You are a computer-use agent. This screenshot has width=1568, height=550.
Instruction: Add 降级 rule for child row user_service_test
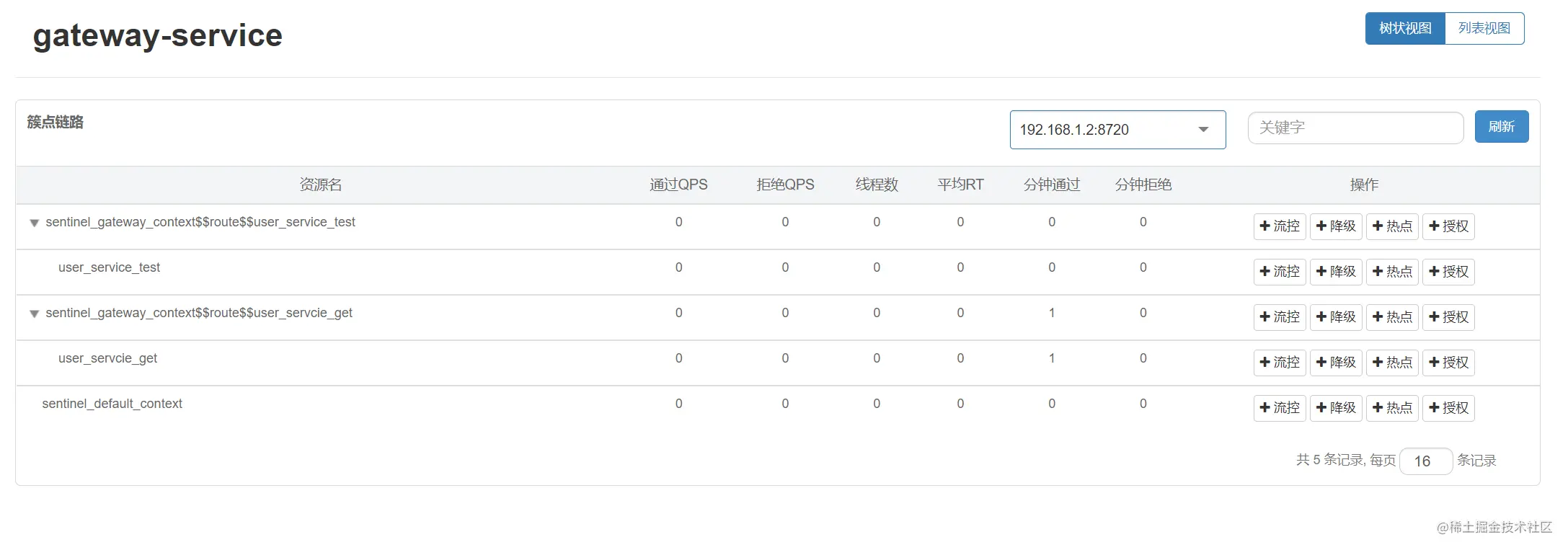[1336, 272]
